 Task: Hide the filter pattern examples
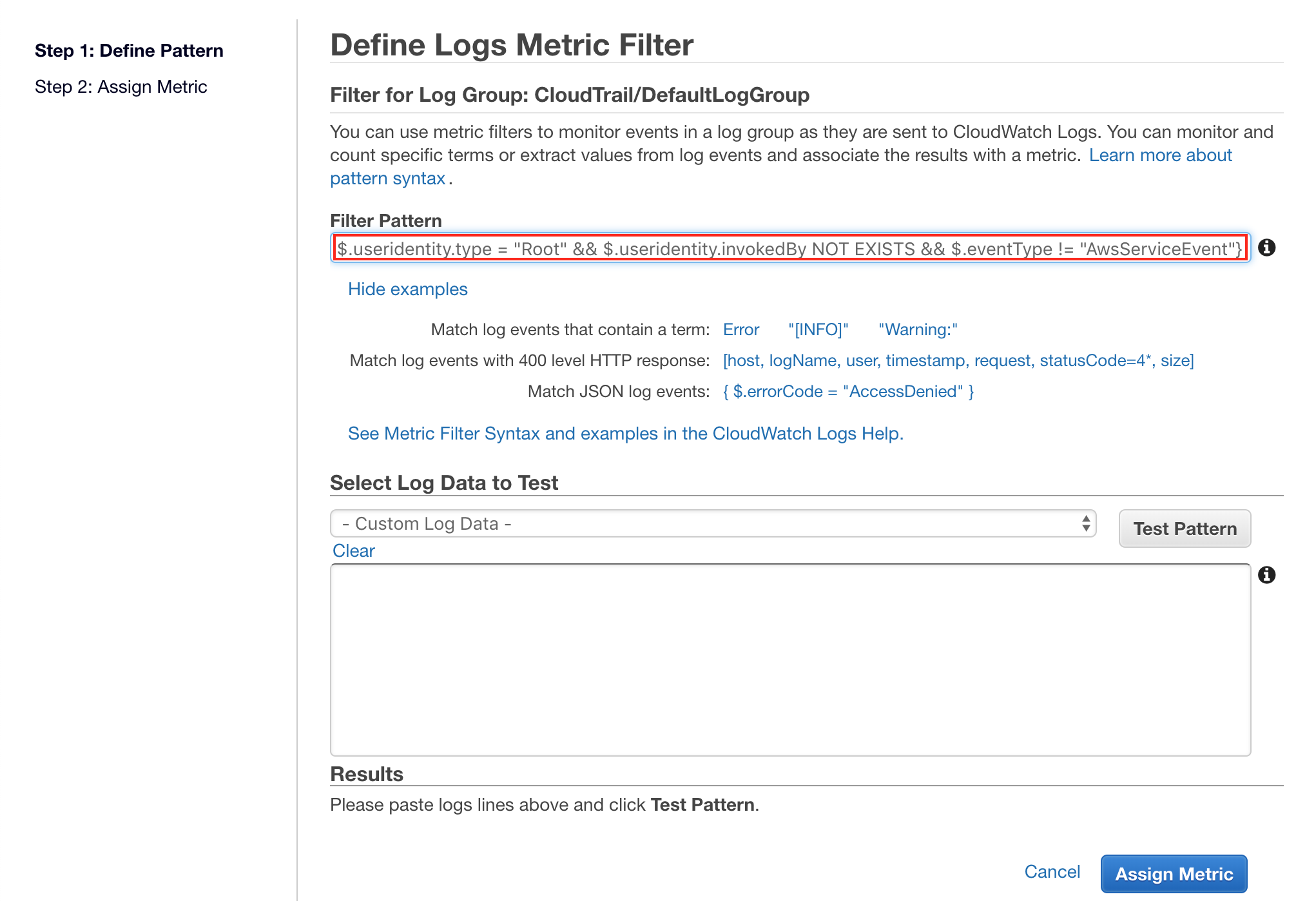coord(407,289)
